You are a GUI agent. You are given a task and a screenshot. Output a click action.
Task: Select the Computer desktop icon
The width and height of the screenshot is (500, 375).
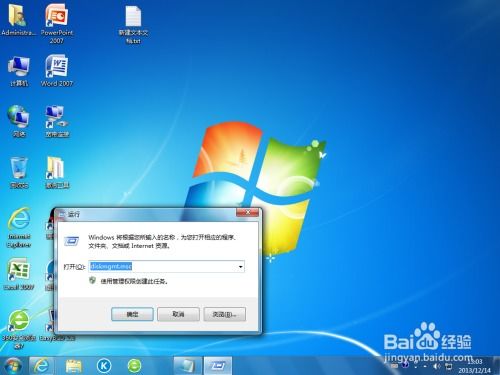click(x=19, y=71)
